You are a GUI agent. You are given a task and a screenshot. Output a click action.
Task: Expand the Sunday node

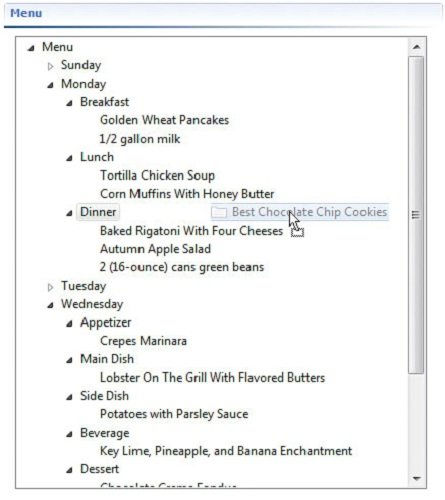click(x=50, y=66)
